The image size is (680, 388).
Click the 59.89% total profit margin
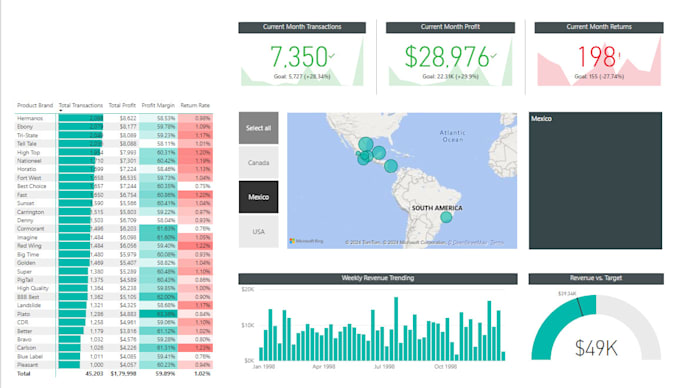[165, 373]
